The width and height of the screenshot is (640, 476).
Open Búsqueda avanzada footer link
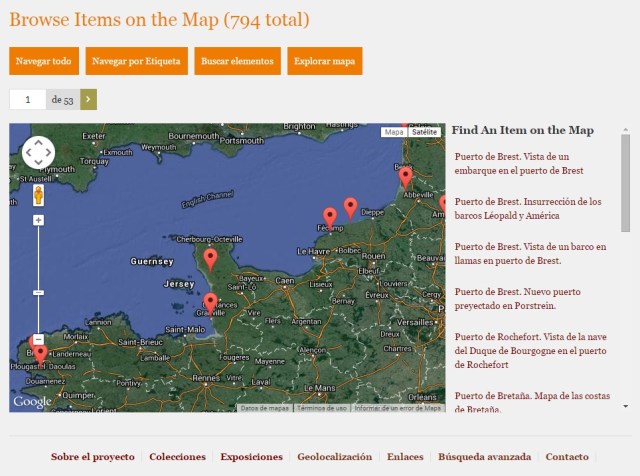click(484, 457)
